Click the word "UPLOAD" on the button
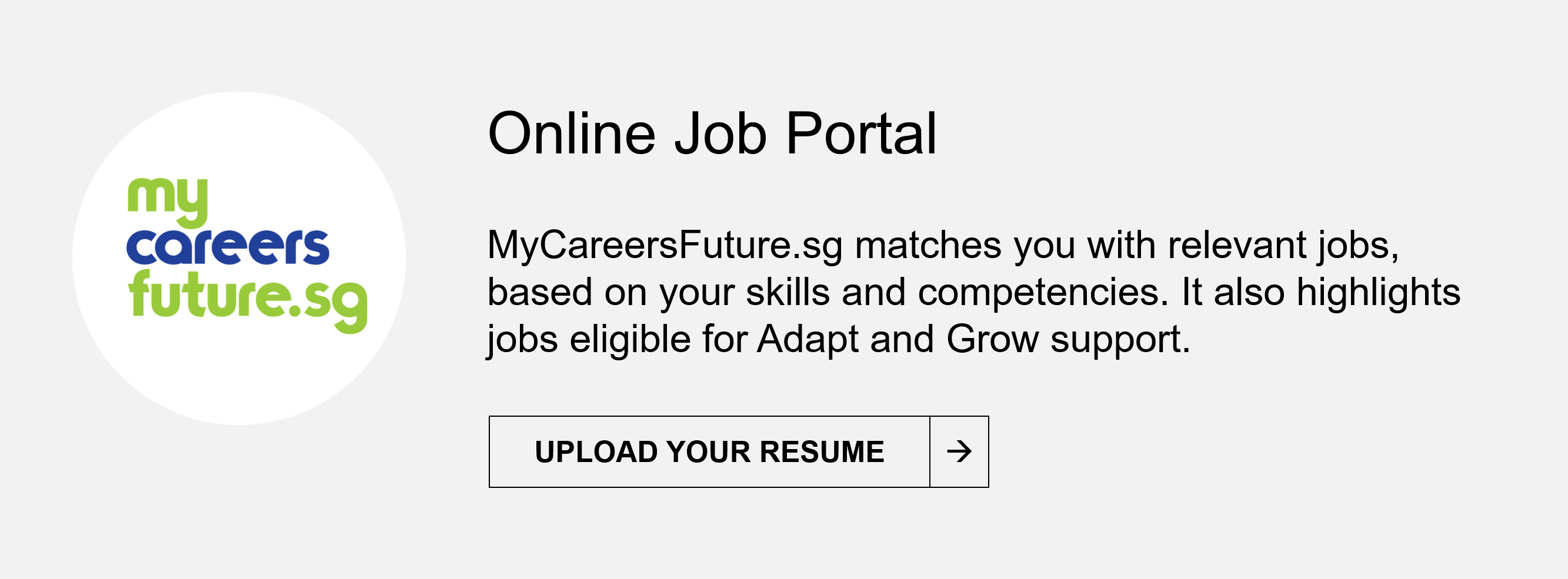1568x579 pixels. tap(596, 452)
